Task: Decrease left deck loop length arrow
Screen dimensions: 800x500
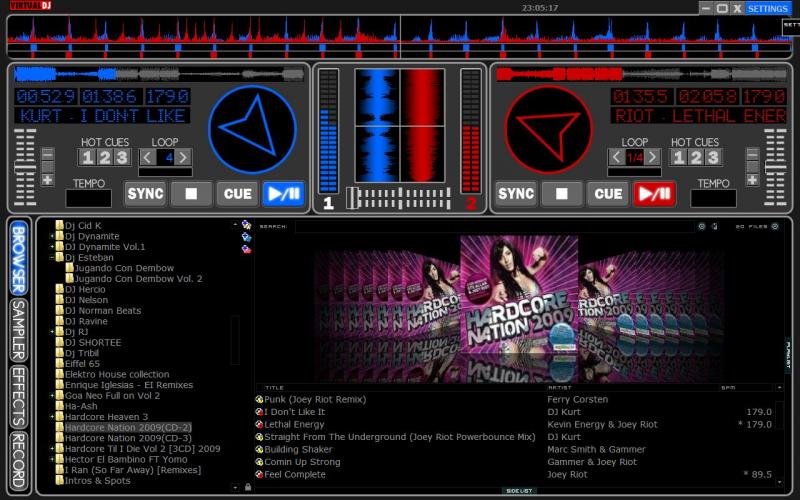Action: (147, 157)
